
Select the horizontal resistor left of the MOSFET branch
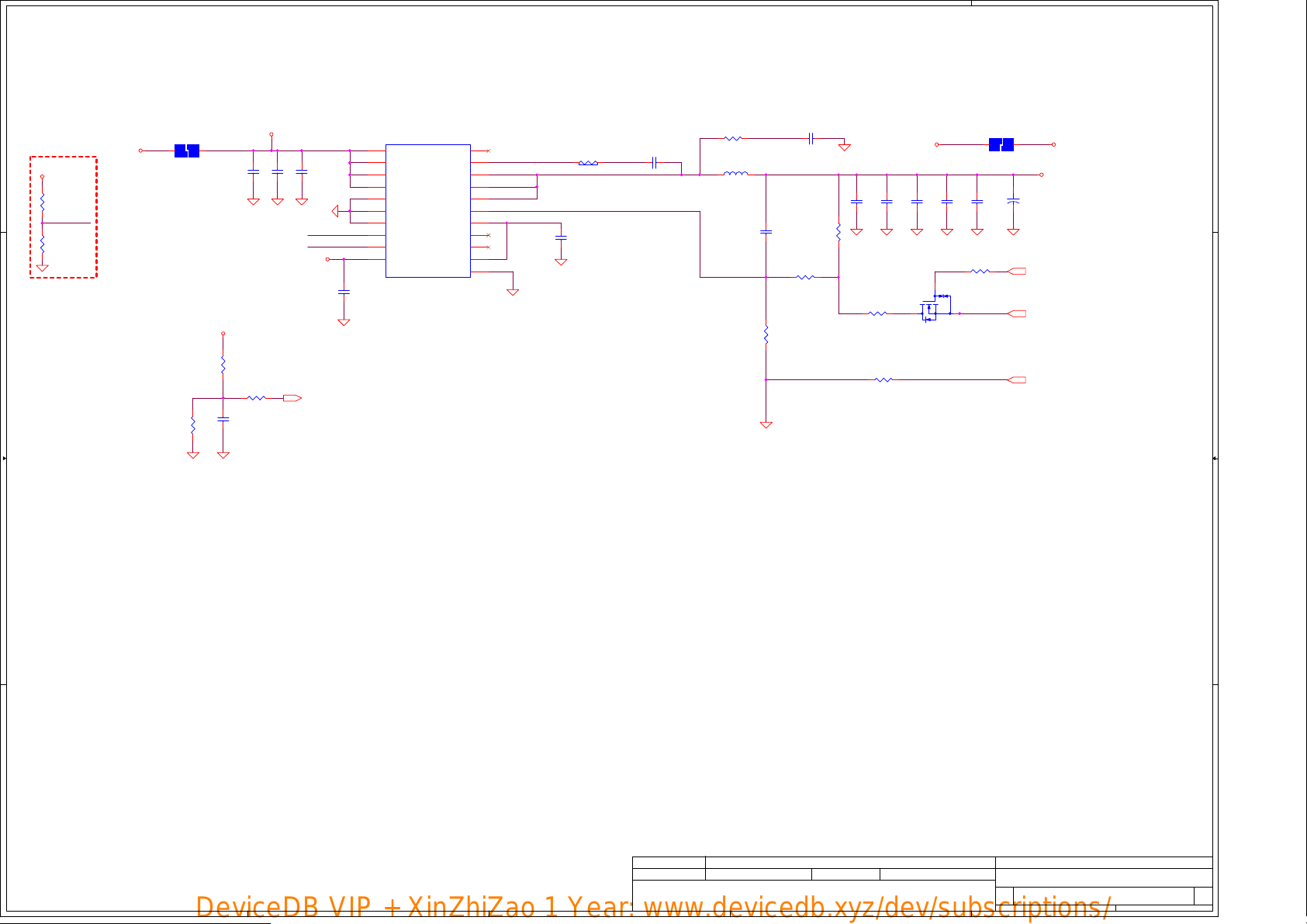pyautogui.click(x=805, y=277)
